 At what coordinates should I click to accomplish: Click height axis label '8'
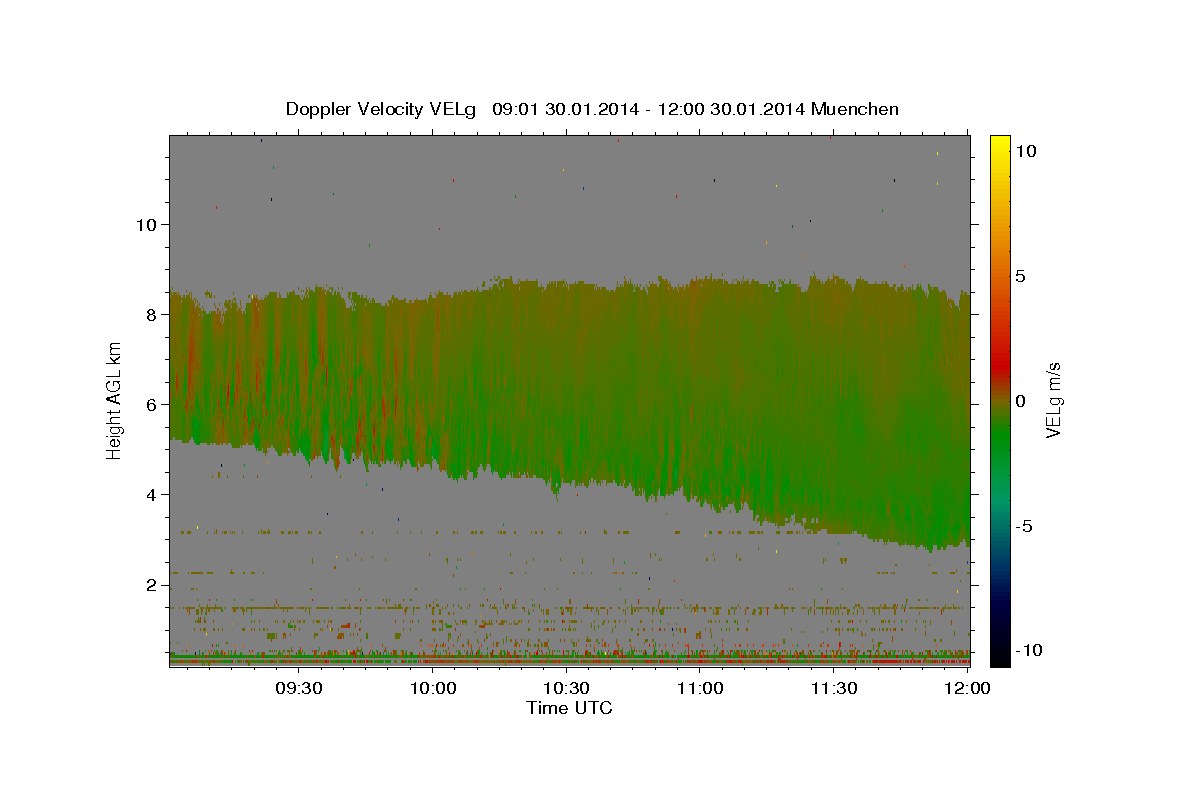149,314
